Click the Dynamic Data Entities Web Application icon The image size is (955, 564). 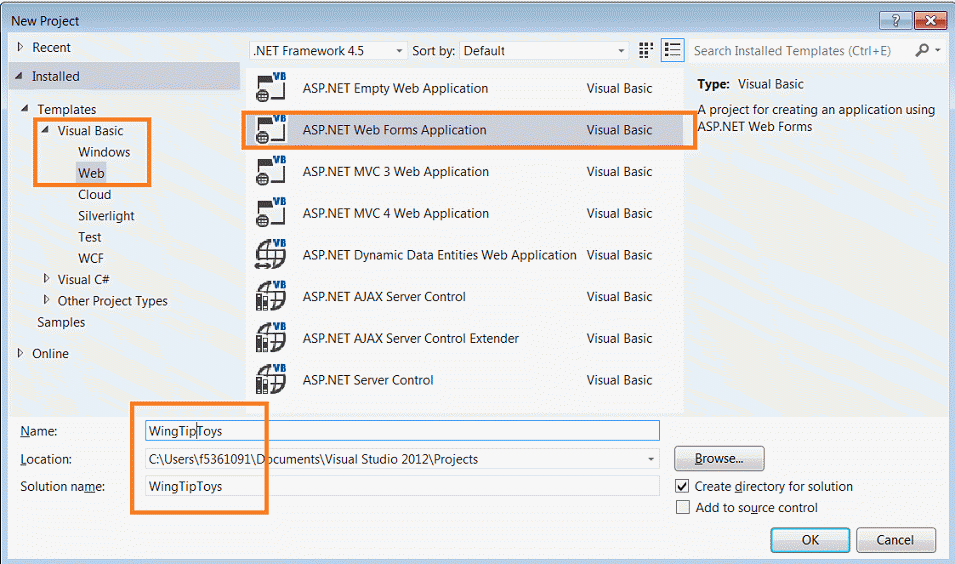click(x=271, y=255)
